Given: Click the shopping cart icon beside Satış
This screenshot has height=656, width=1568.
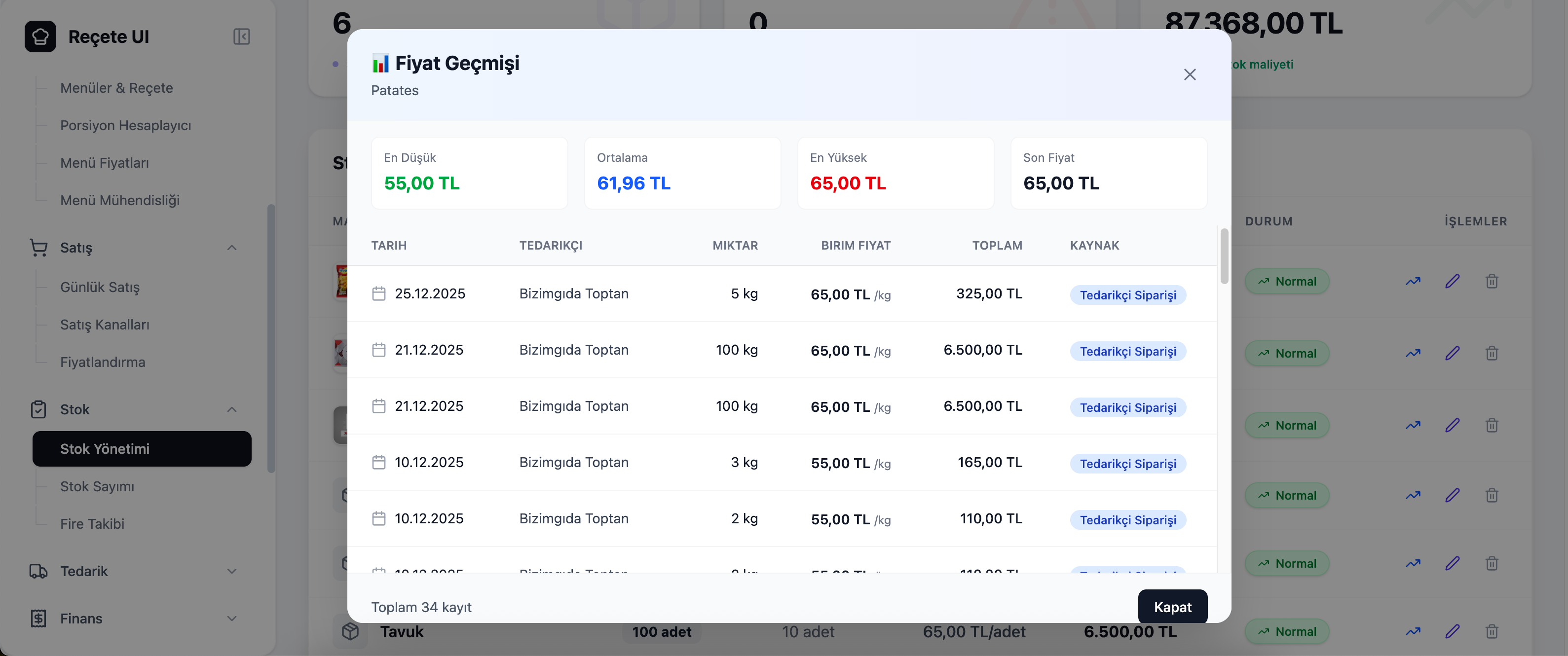Looking at the screenshot, I should [x=38, y=248].
